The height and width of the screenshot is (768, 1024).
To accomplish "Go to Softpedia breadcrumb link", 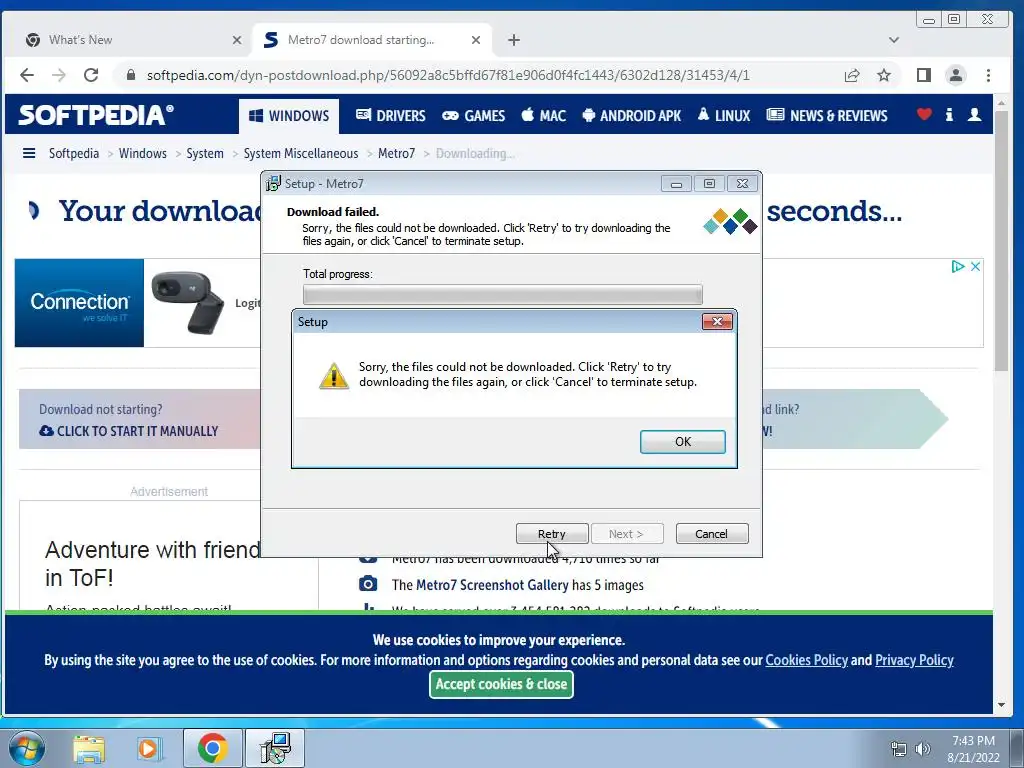I will point(74,153).
